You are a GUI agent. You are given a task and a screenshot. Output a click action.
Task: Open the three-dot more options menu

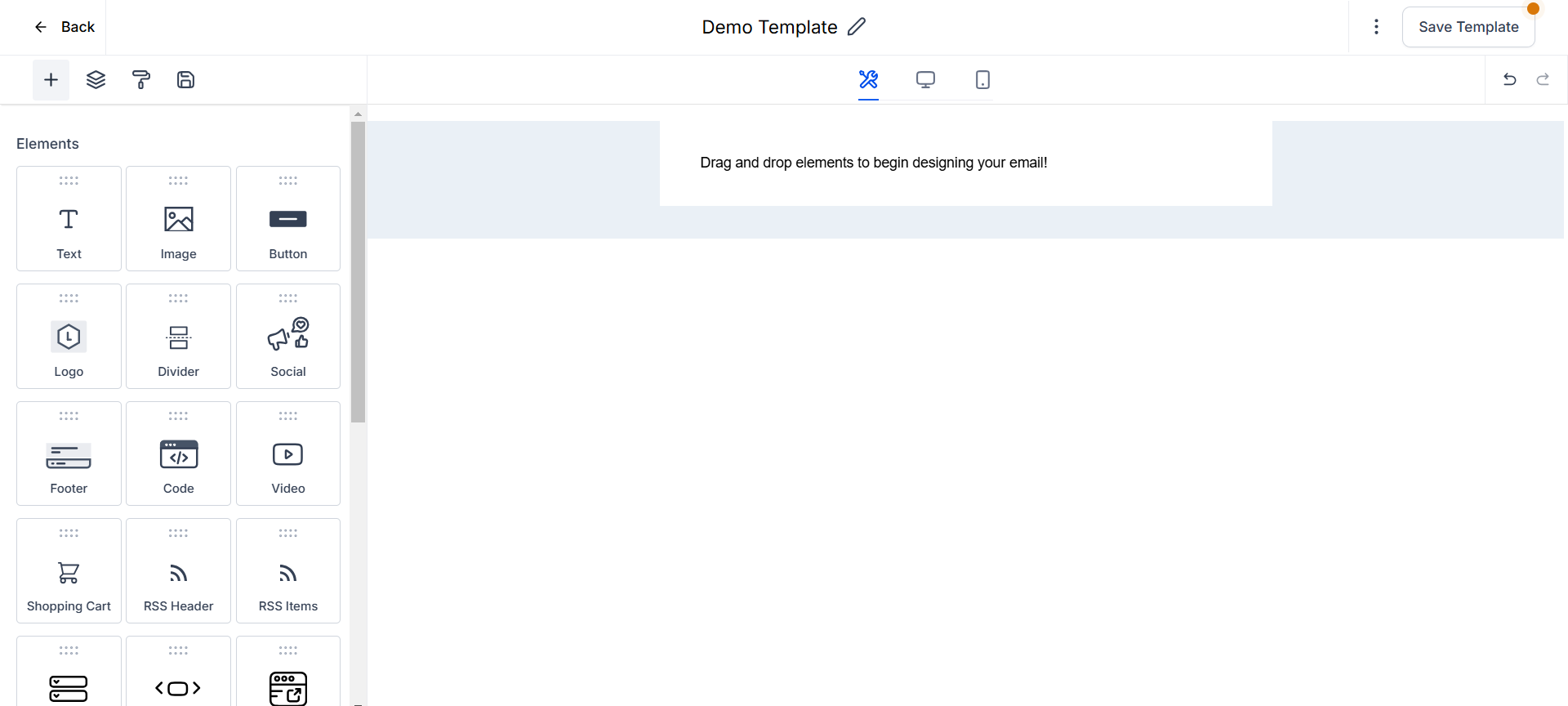coord(1376,27)
